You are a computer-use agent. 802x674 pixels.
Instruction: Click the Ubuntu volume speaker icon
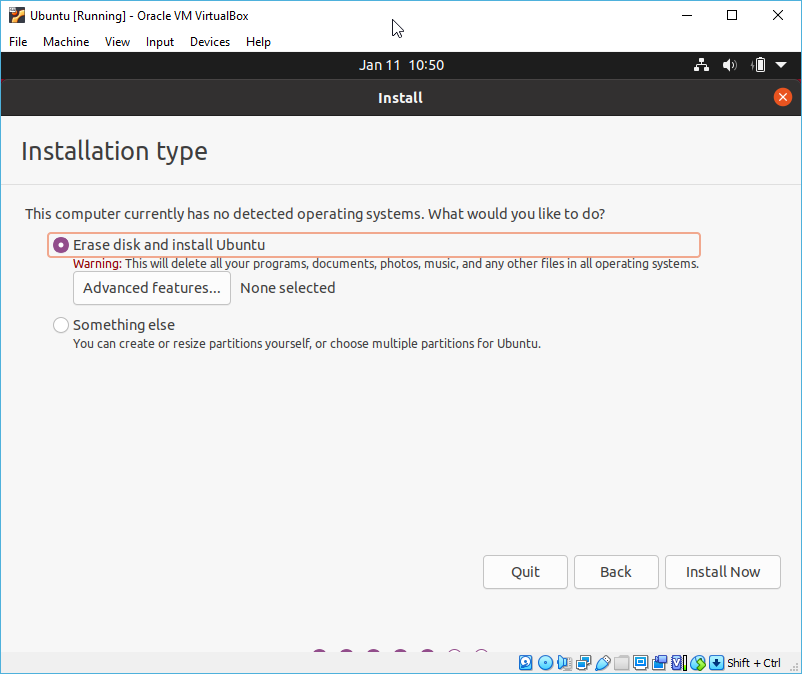tap(729, 65)
